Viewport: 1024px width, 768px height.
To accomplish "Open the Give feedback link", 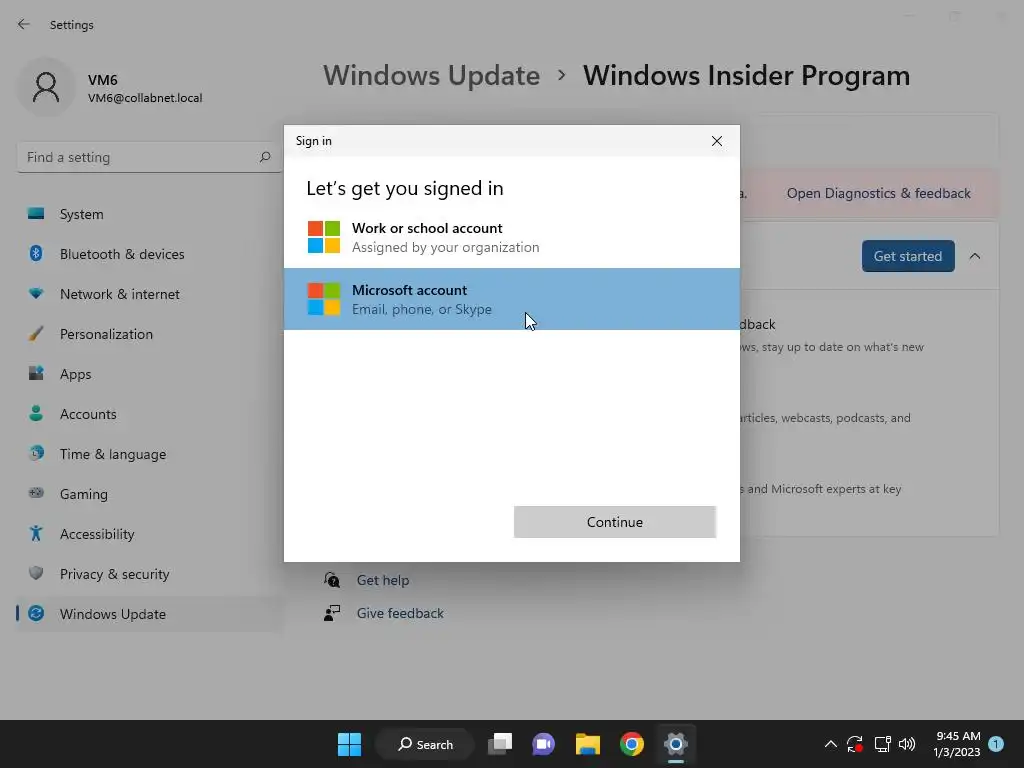I will [400, 613].
